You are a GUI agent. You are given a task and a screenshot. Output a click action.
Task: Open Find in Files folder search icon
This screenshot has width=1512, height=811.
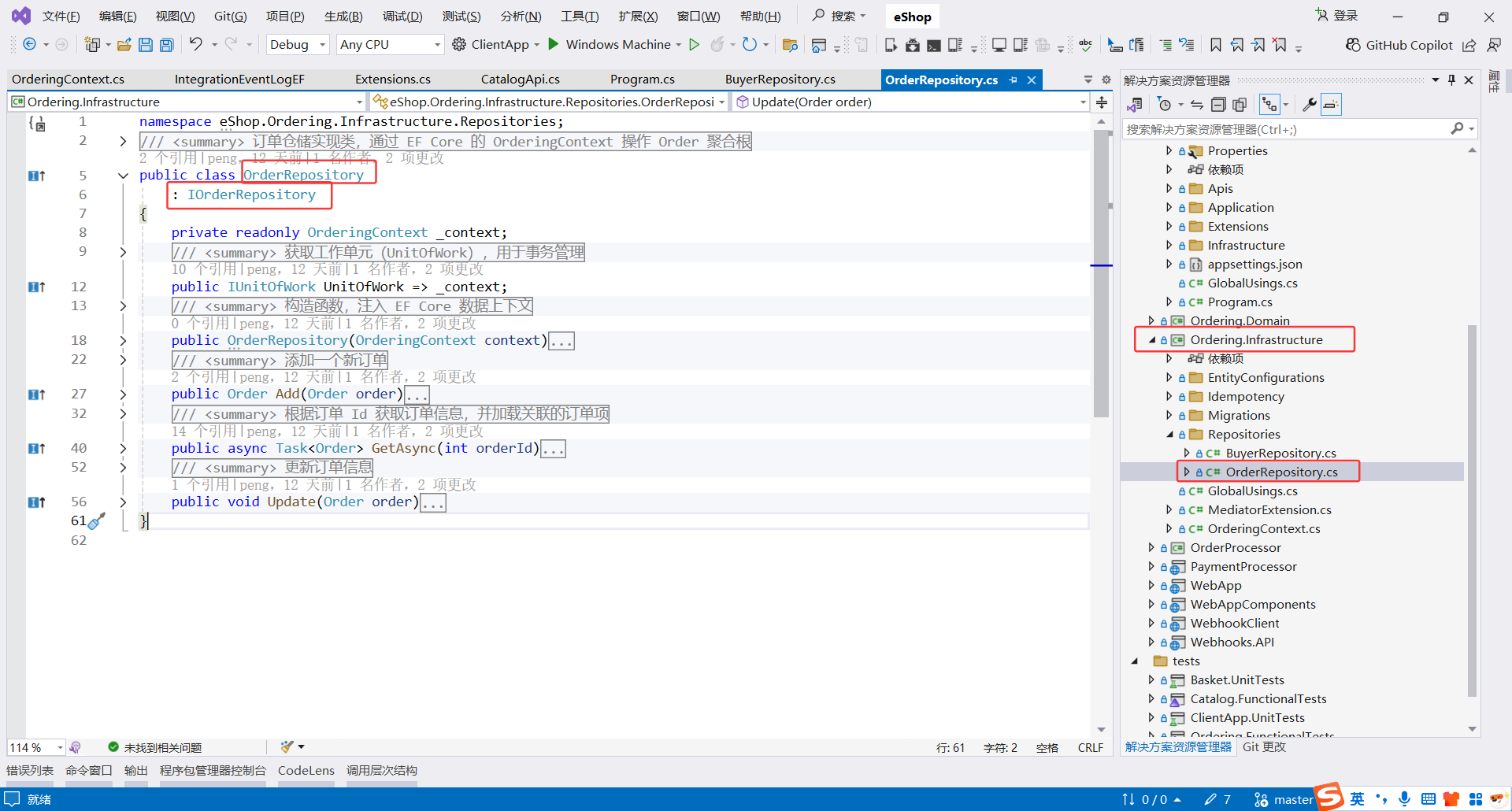click(790, 45)
